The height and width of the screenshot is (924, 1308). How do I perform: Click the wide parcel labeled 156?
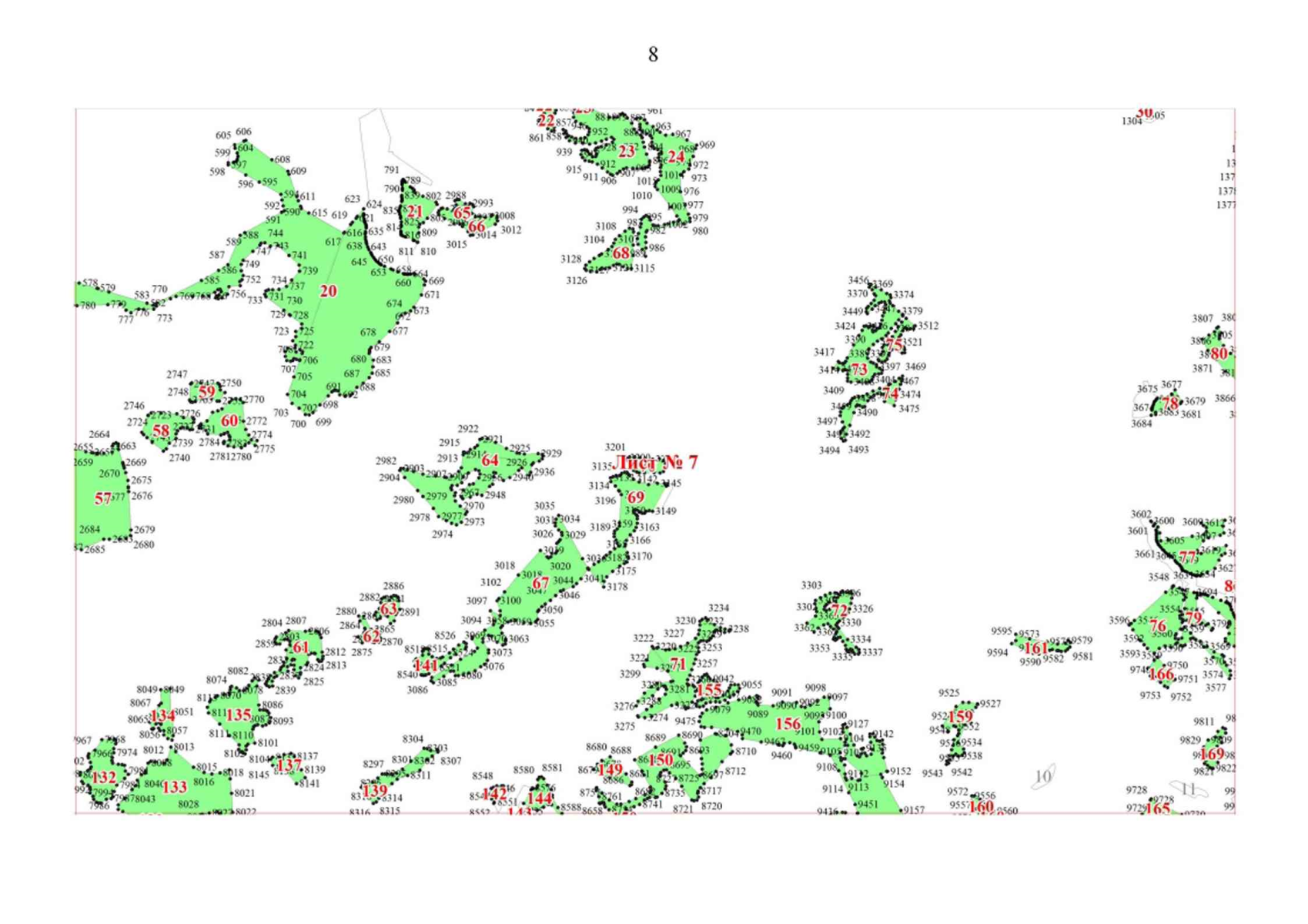click(x=787, y=724)
